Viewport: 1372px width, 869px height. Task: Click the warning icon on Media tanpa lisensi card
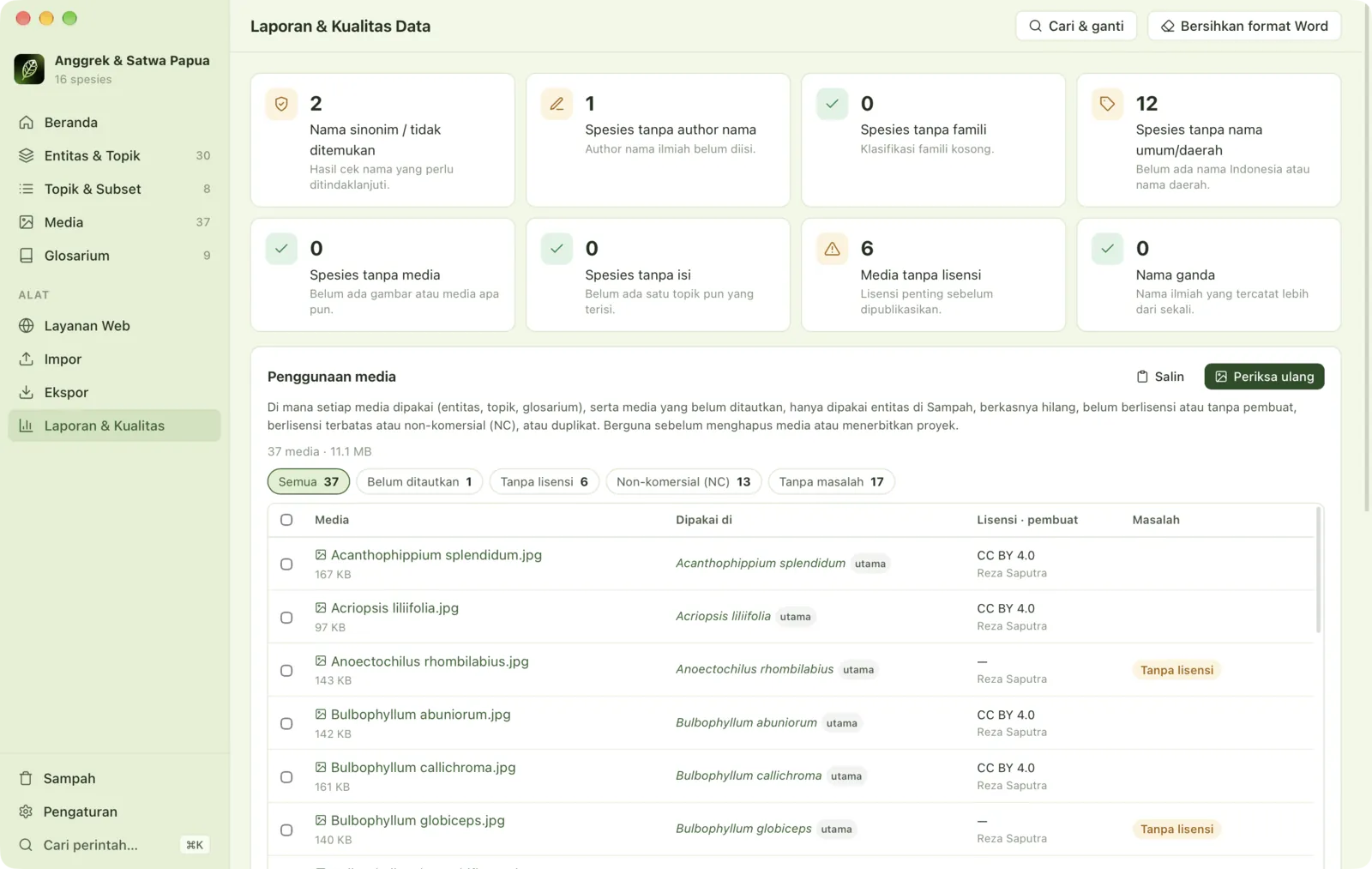coord(832,249)
